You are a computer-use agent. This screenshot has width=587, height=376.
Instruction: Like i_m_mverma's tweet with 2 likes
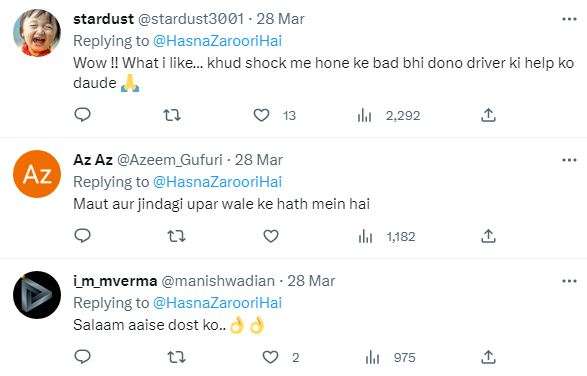coord(270,357)
